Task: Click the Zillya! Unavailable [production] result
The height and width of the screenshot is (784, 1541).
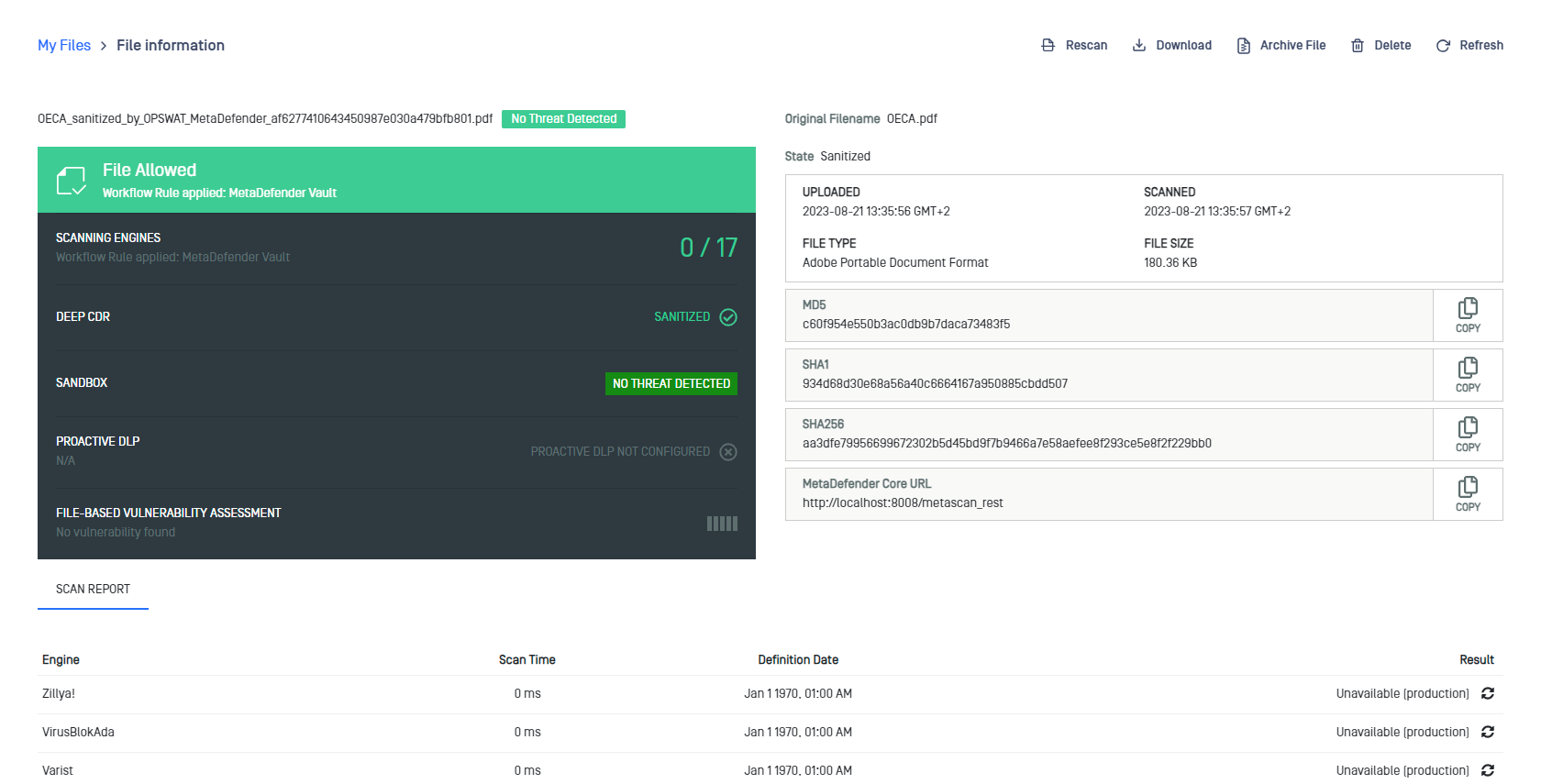Action: click(x=1402, y=694)
